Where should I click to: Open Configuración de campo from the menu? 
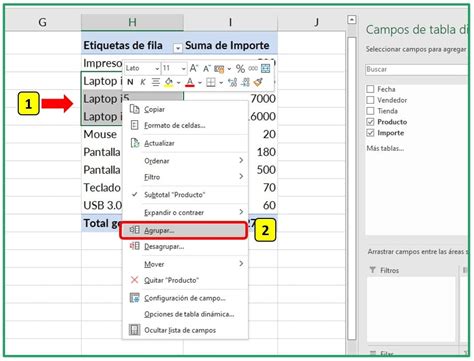[x=185, y=298]
